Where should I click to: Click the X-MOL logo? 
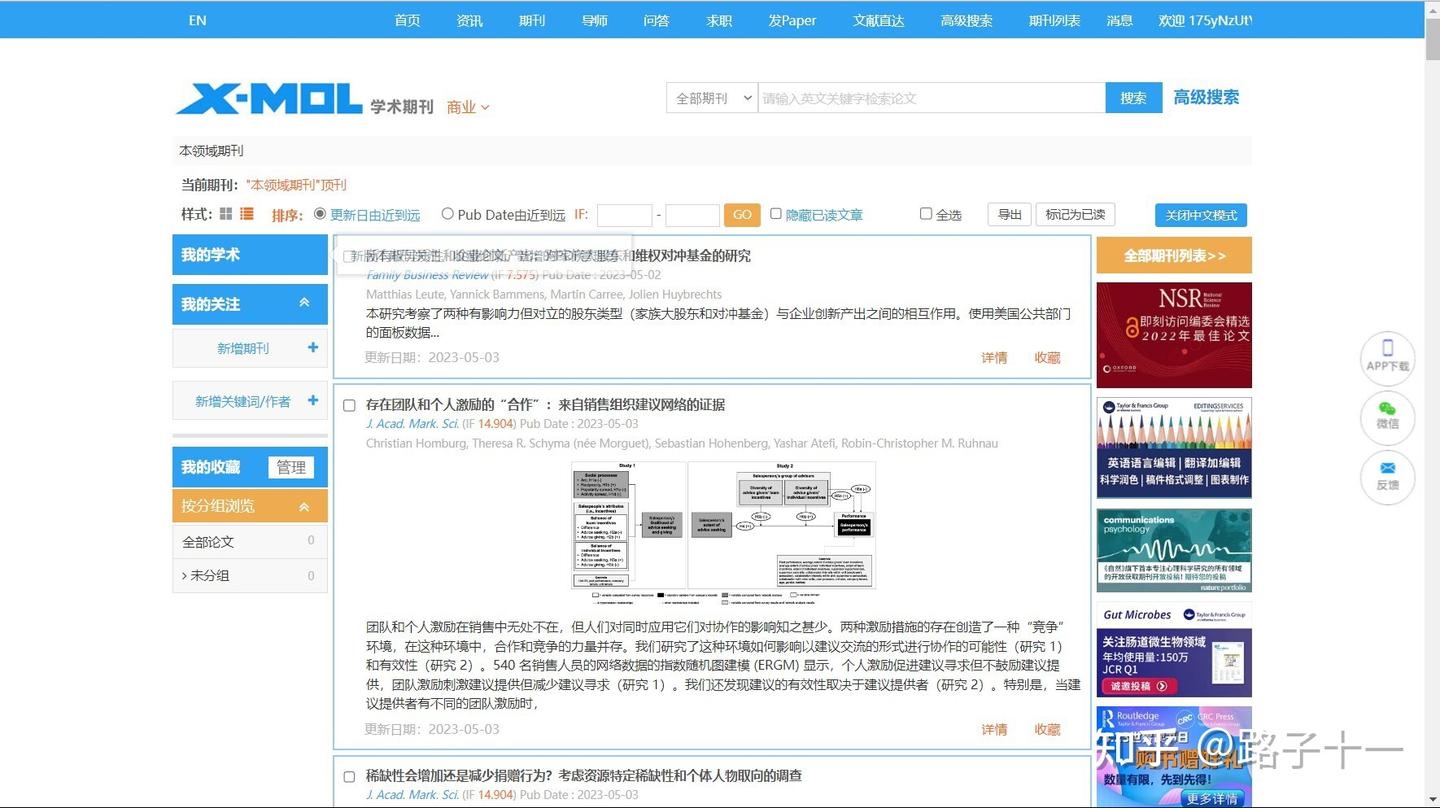pos(268,98)
